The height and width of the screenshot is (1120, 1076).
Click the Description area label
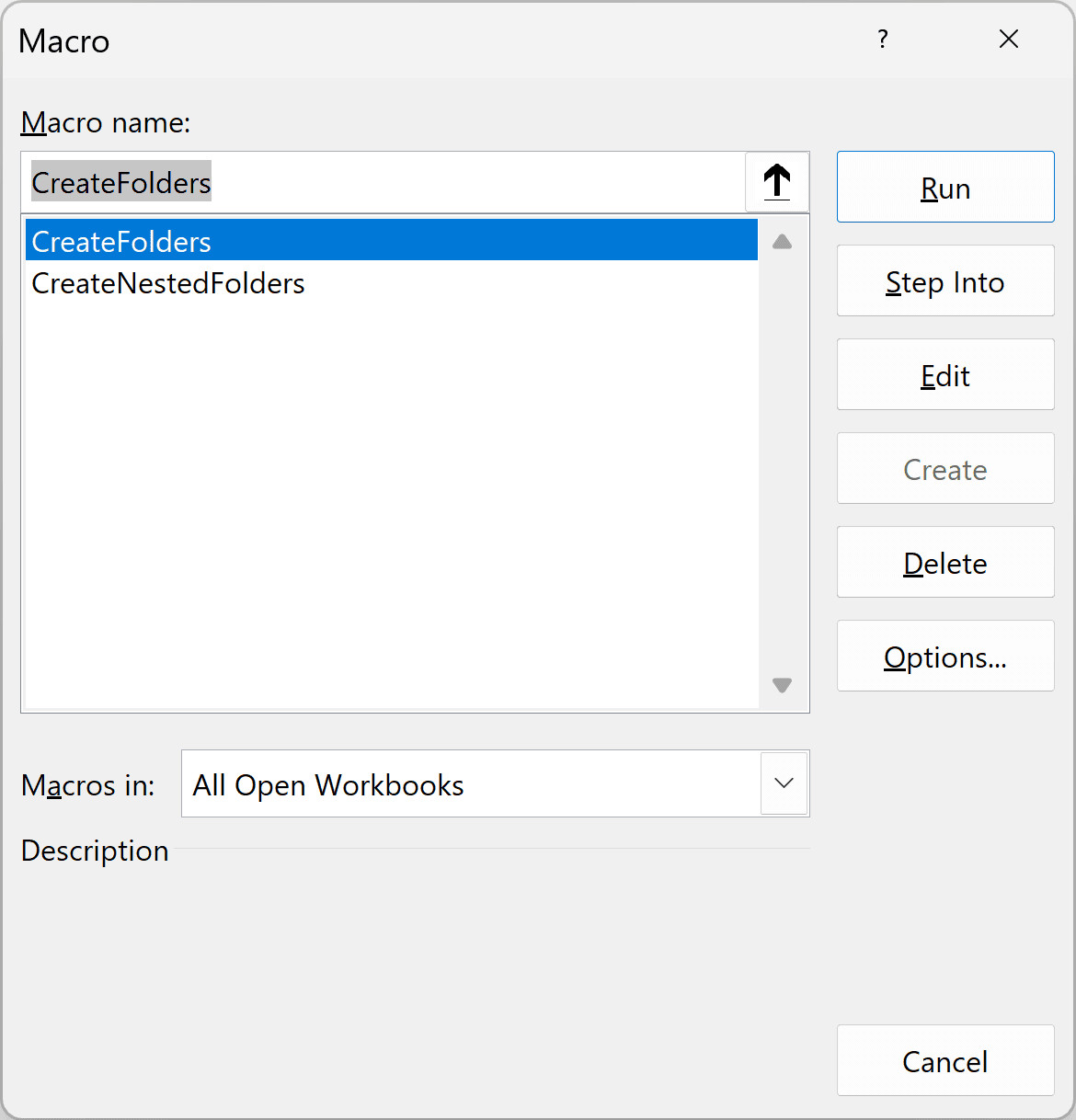[x=94, y=851]
